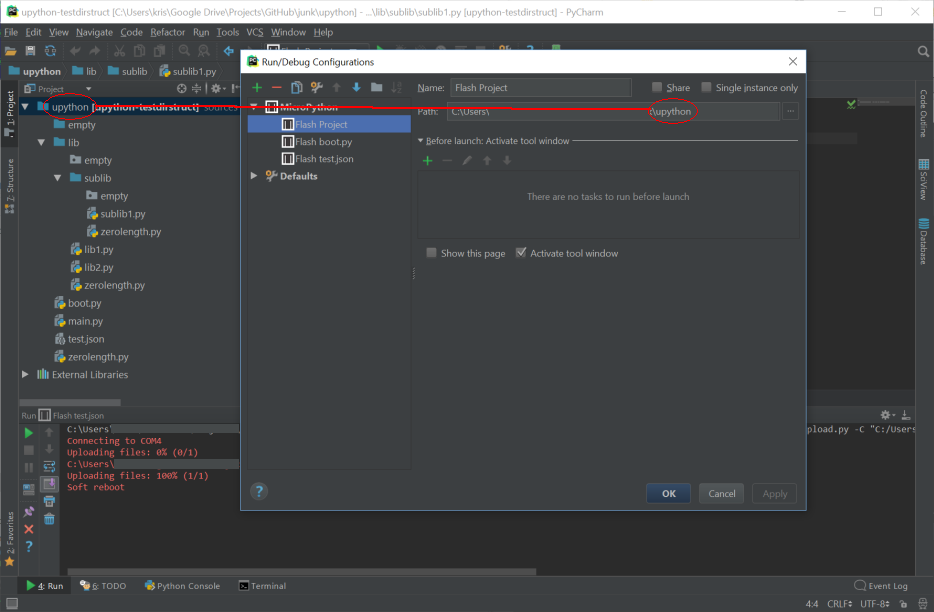This screenshot has height=612, width=934.
Task: Expand External Libraries node
Action: 25,374
